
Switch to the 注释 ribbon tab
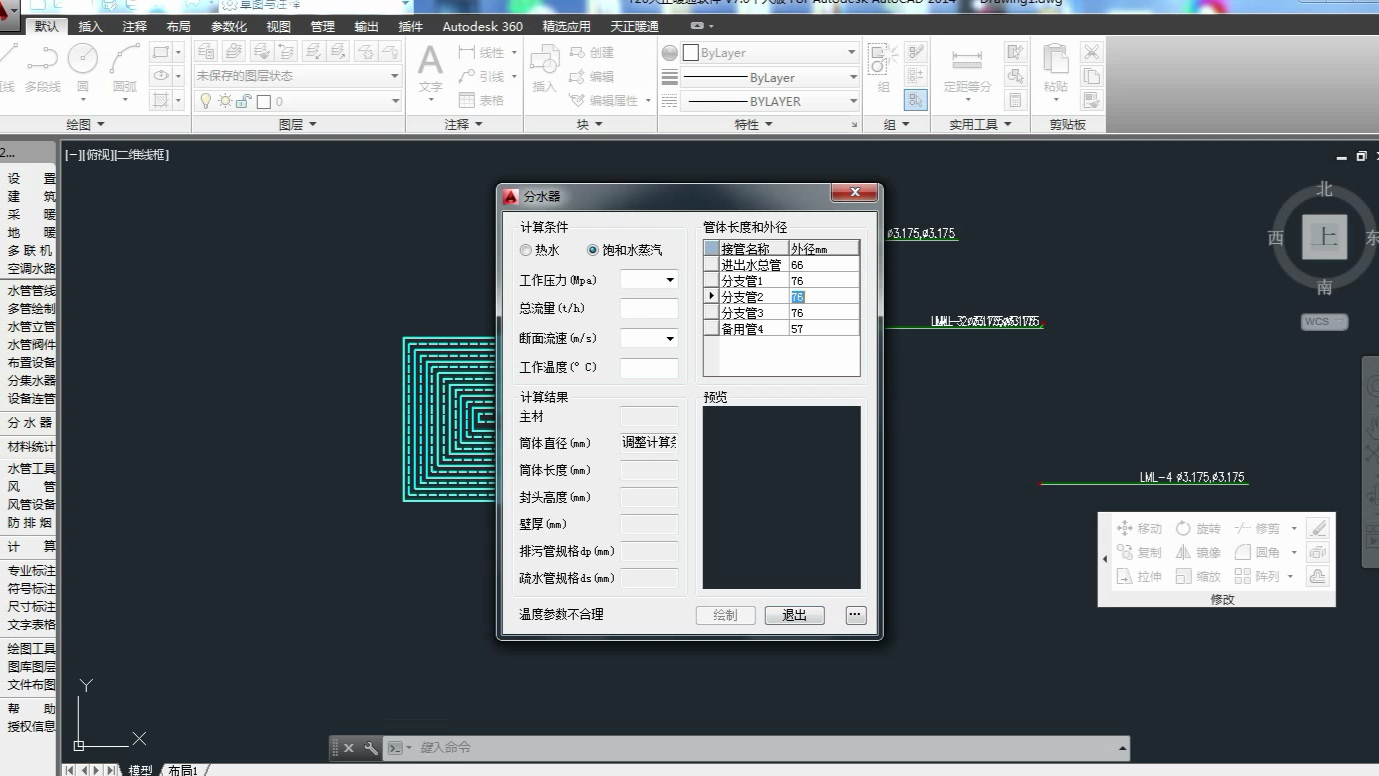[134, 26]
